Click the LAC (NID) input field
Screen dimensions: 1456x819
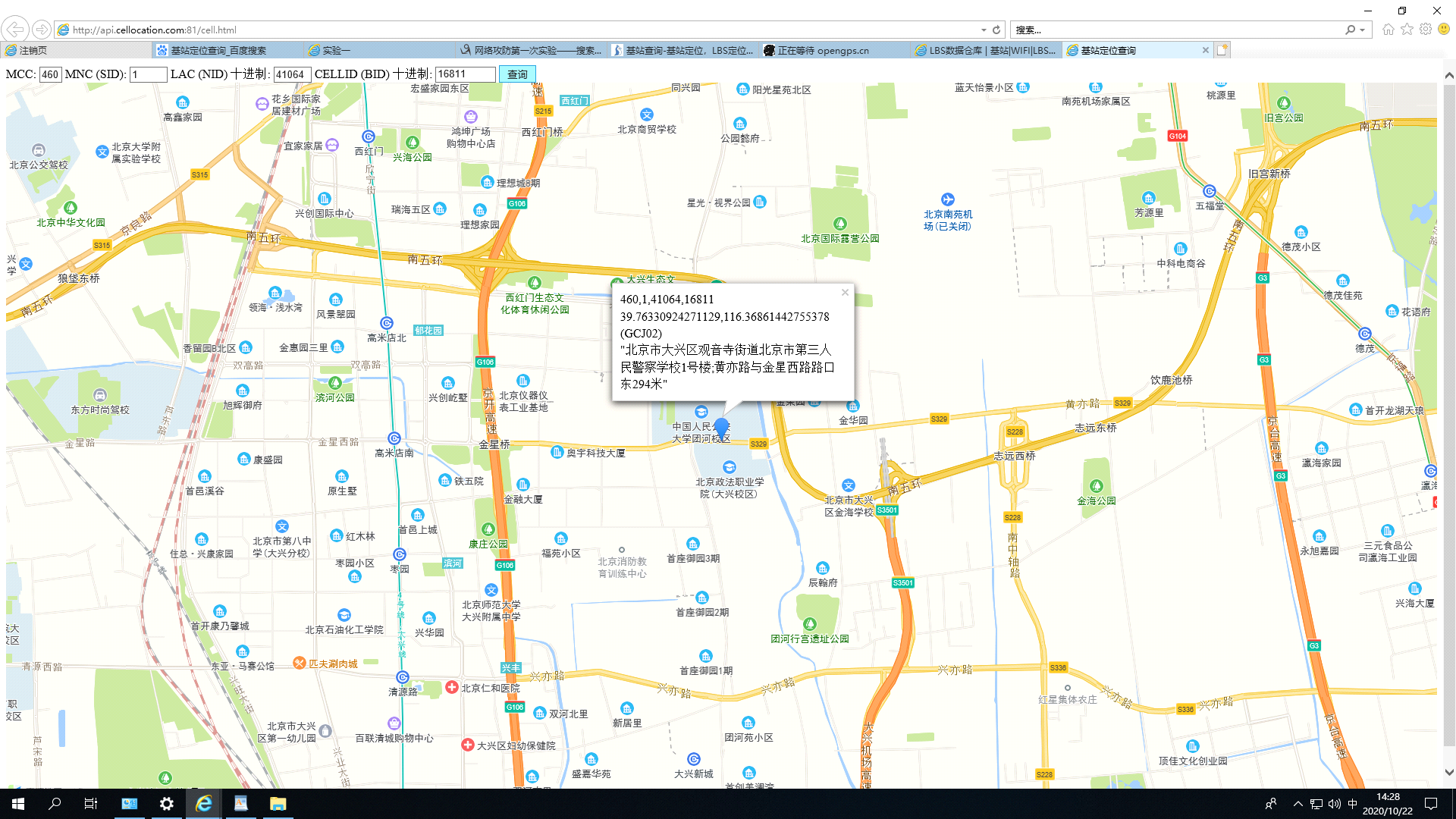click(291, 74)
